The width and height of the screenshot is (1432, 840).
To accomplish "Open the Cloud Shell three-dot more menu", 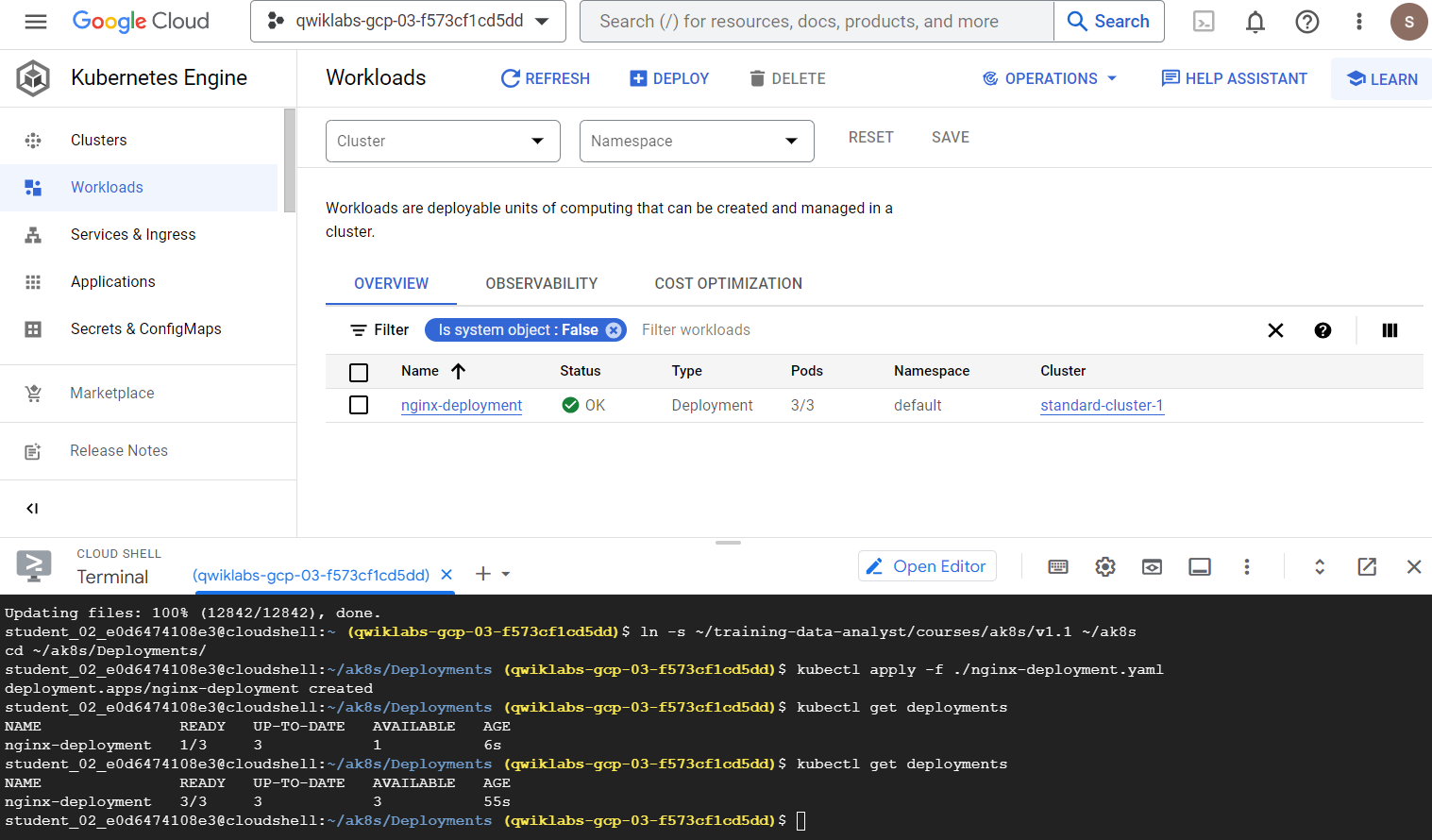I will [1247, 566].
